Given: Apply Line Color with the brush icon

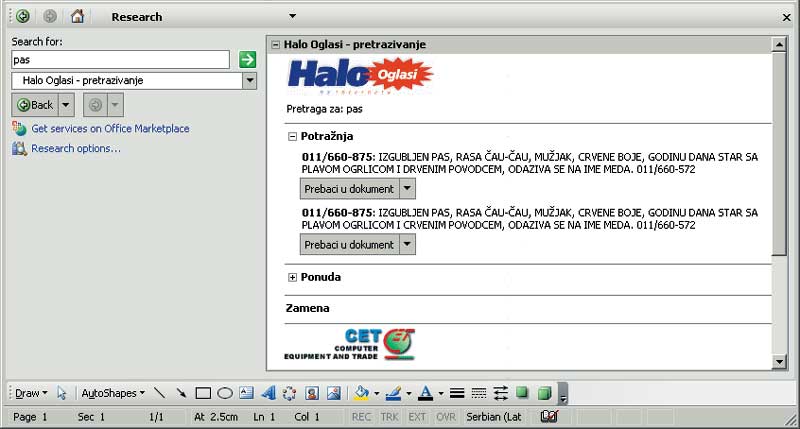Looking at the screenshot, I should pos(393,393).
